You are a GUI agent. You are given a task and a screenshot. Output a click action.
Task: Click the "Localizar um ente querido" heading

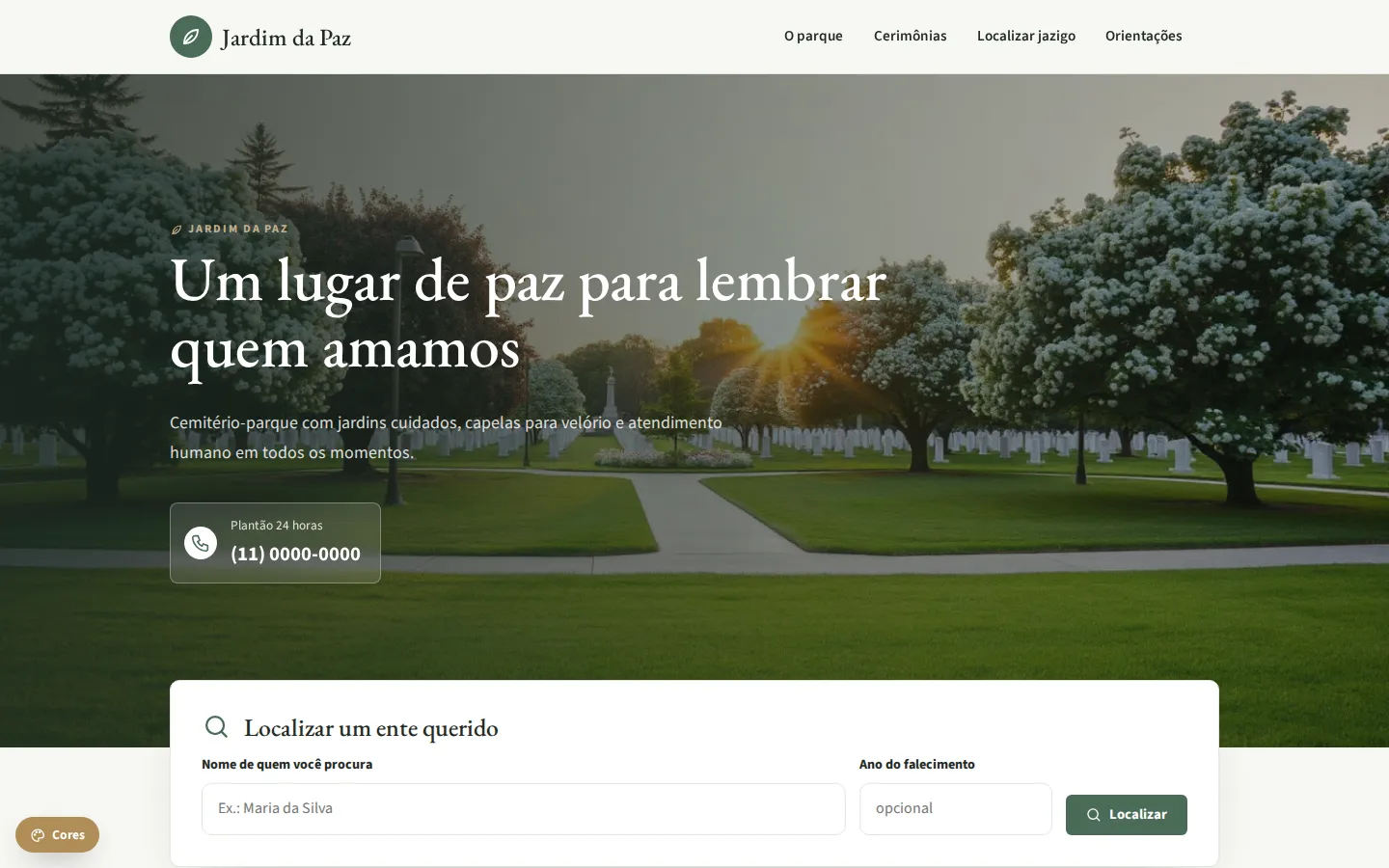pos(371,728)
